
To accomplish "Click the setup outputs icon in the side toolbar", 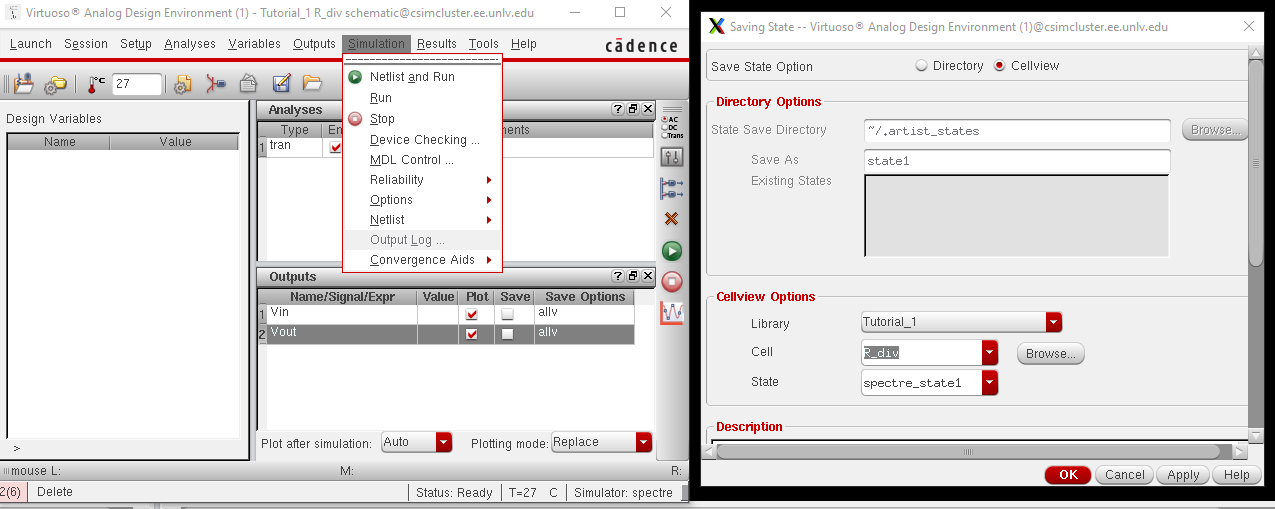I will point(672,188).
